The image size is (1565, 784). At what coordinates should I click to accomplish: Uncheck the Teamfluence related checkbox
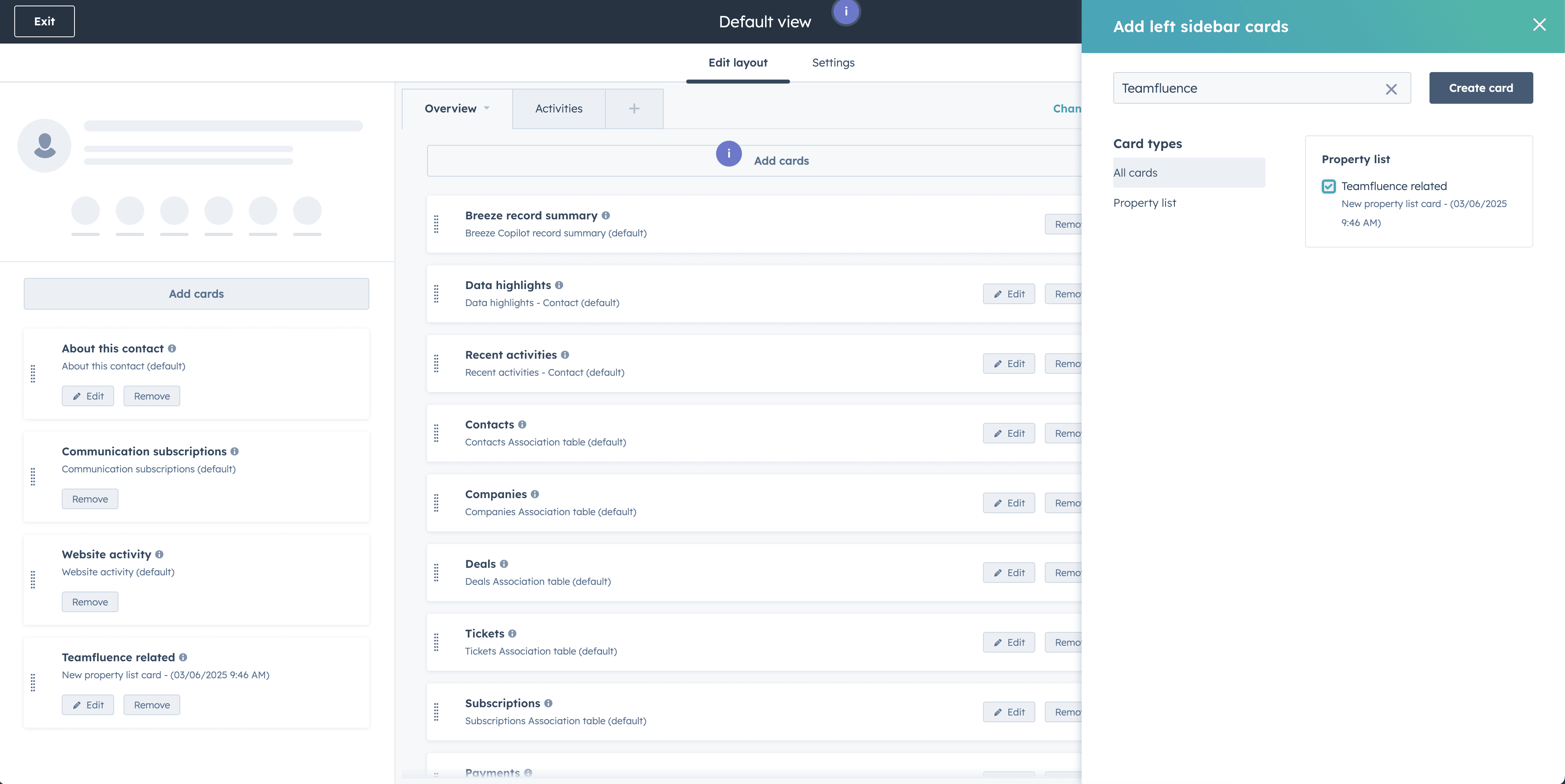pyautogui.click(x=1328, y=186)
